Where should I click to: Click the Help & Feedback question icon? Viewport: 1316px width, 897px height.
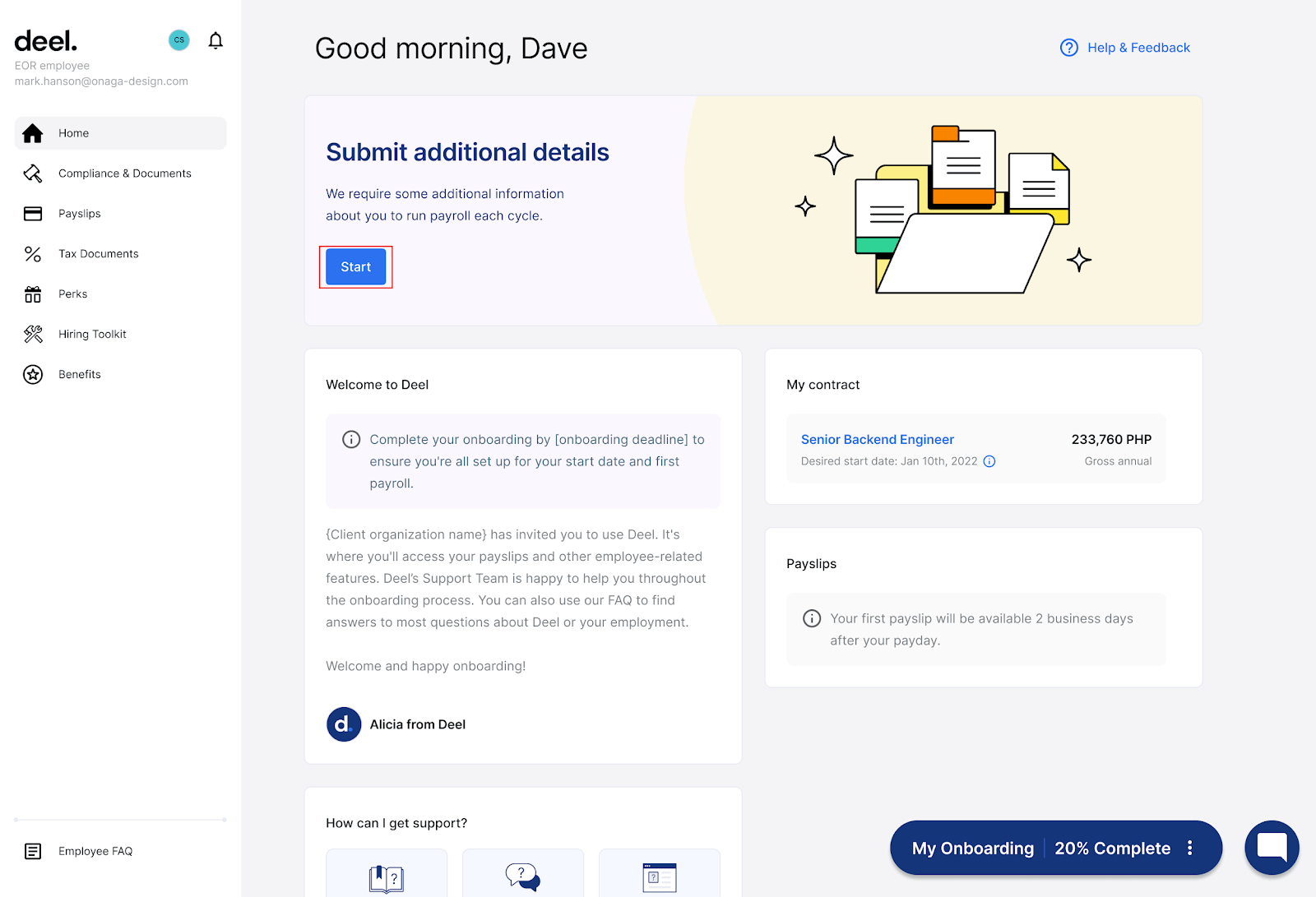1068,48
